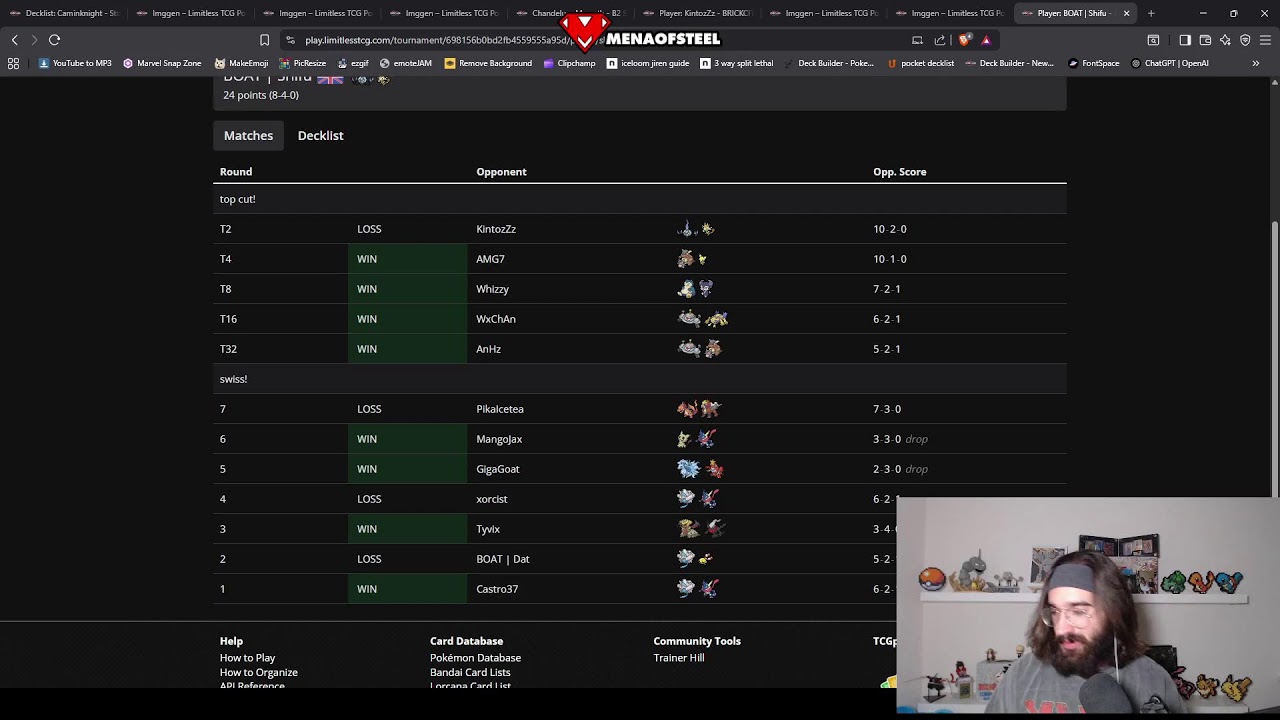Screen dimensions: 1280x720
Task: Go back to the previous page
Action: pyautogui.click(x=14, y=40)
